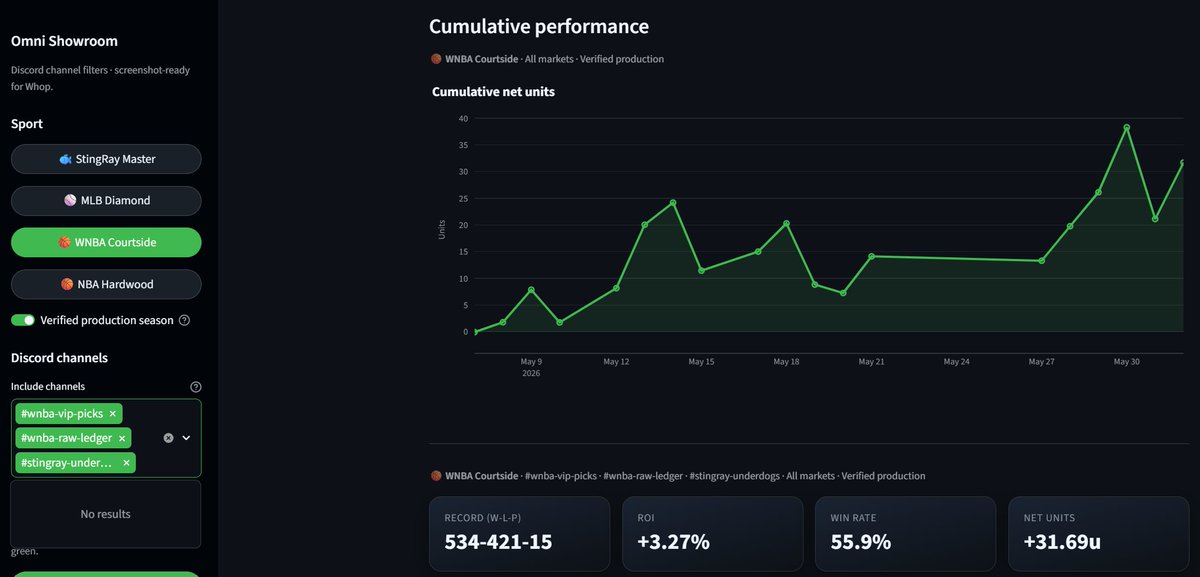1200x577 pixels.
Task: Click the May 12 axis label
Action: [x=617, y=362]
